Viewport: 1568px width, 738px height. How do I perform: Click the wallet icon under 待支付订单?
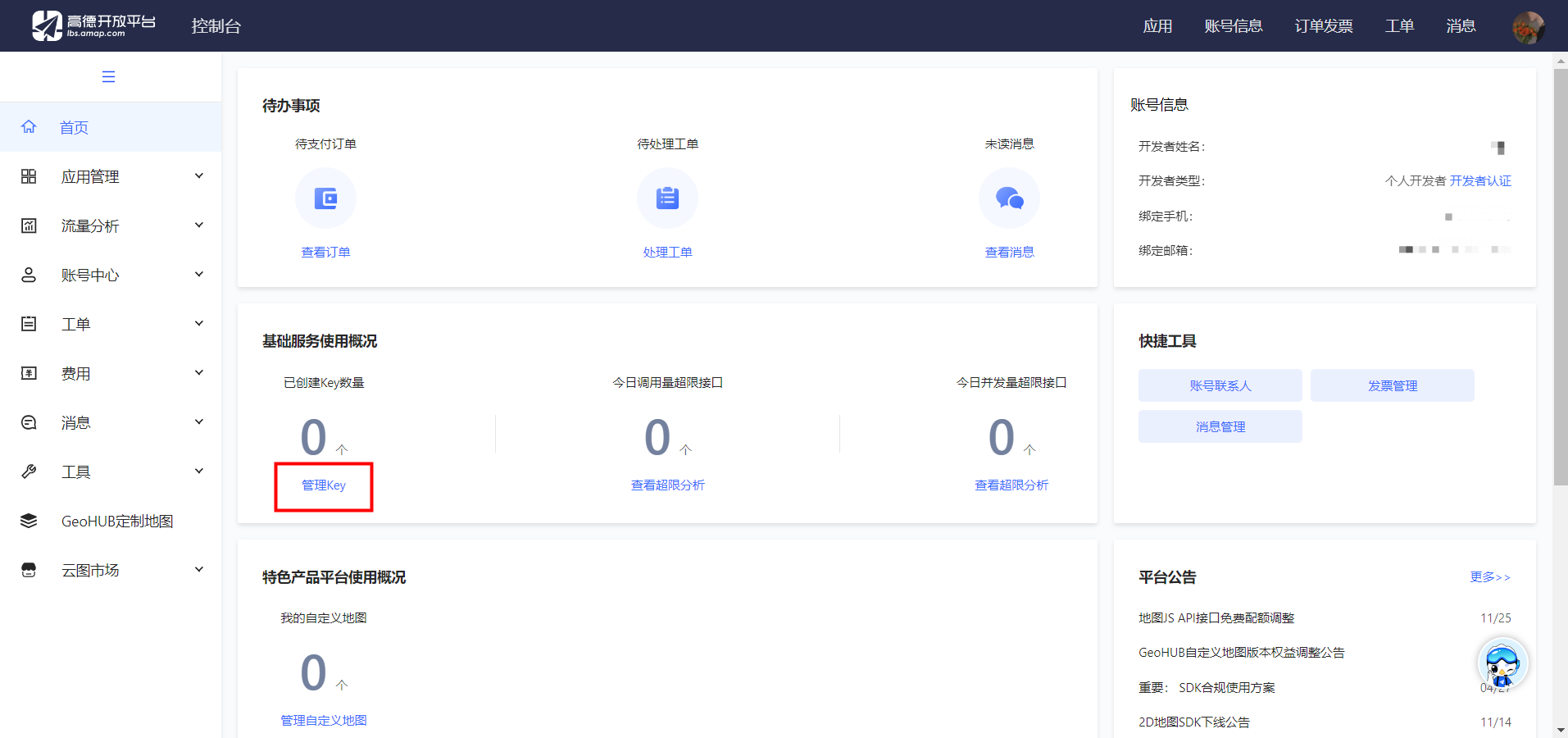coord(325,198)
